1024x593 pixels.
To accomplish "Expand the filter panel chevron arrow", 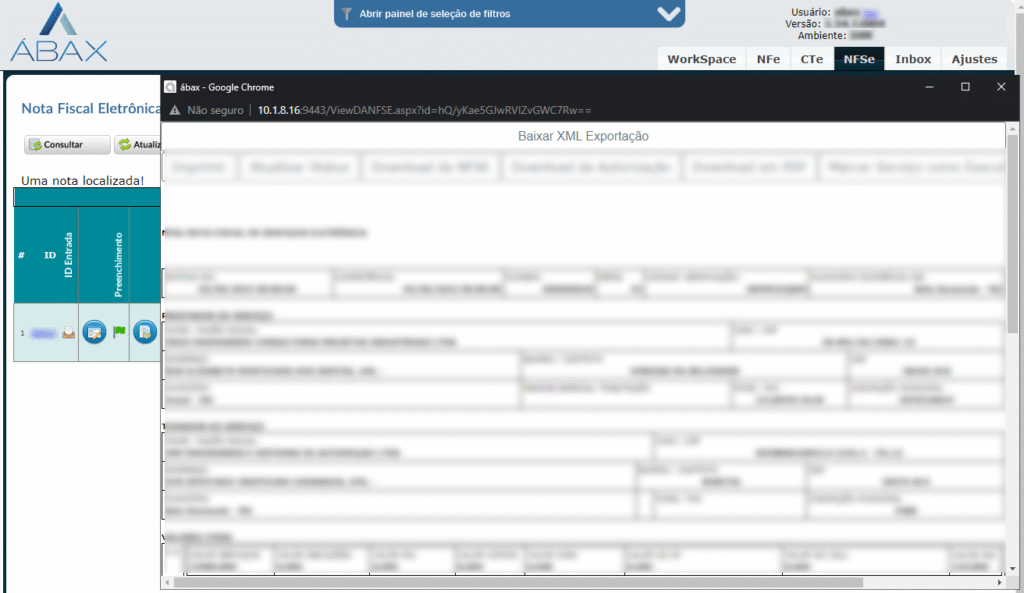I will 668,14.
